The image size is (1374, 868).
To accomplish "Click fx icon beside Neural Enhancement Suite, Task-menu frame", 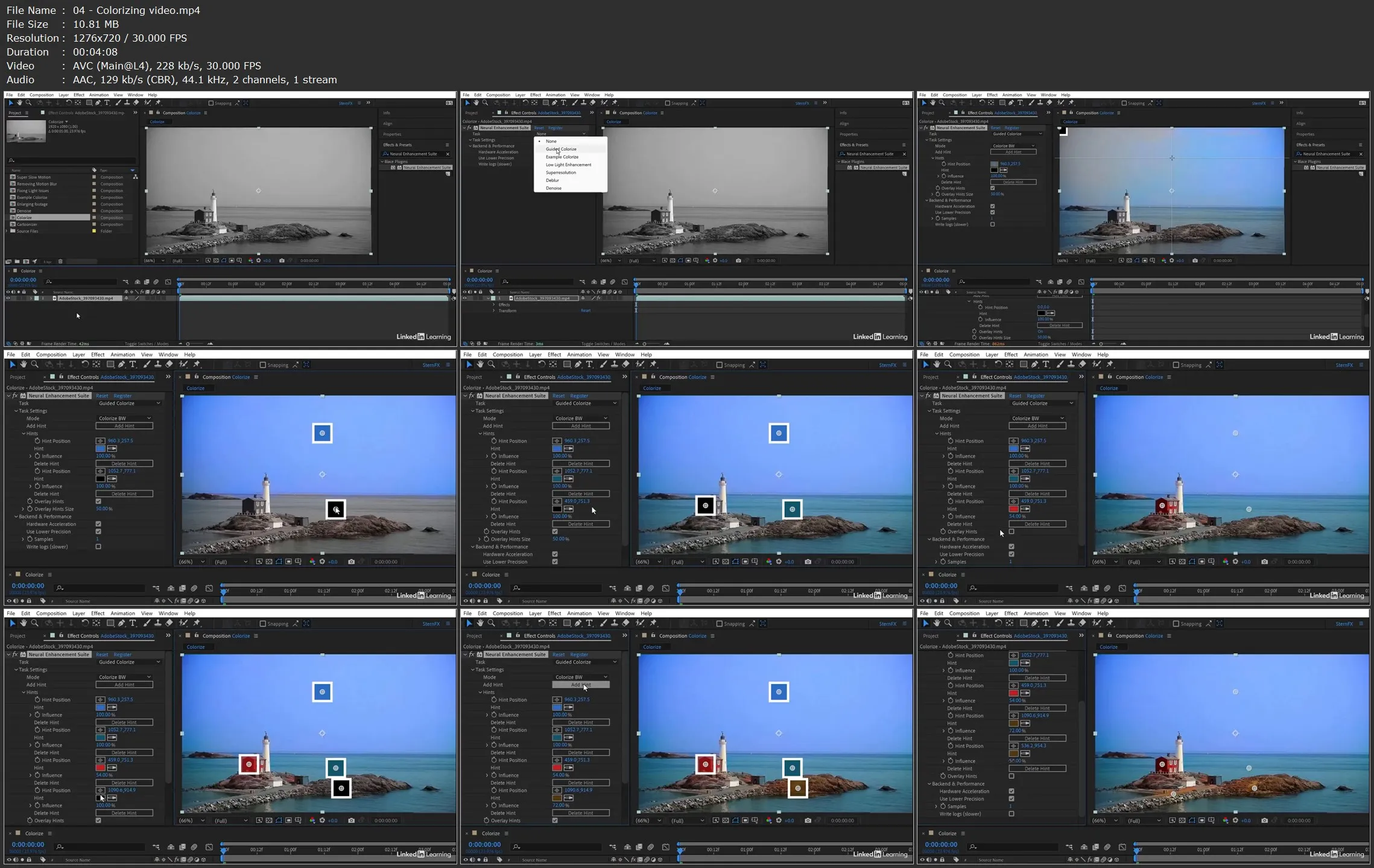I will [x=470, y=128].
